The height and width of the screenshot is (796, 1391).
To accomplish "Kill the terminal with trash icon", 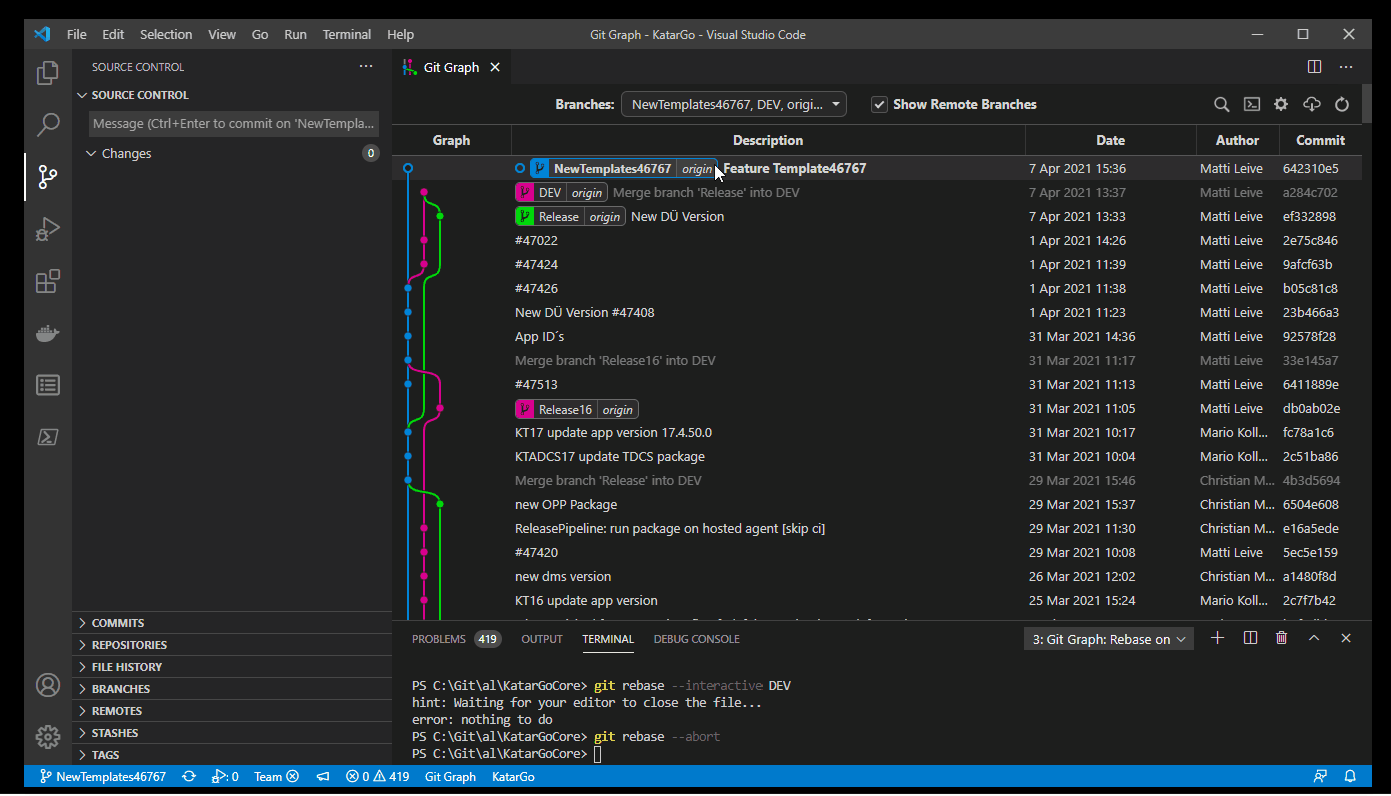I will pyautogui.click(x=1282, y=638).
